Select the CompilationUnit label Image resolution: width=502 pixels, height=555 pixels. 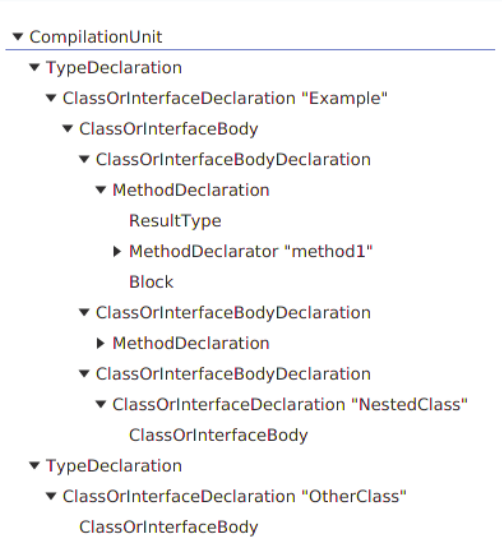(x=96, y=37)
